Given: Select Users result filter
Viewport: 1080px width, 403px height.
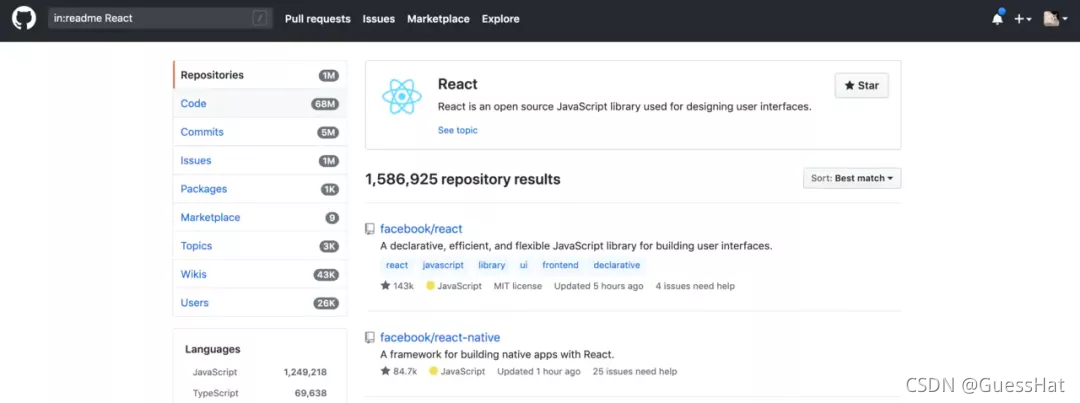Looking at the screenshot, I should 260,302.
